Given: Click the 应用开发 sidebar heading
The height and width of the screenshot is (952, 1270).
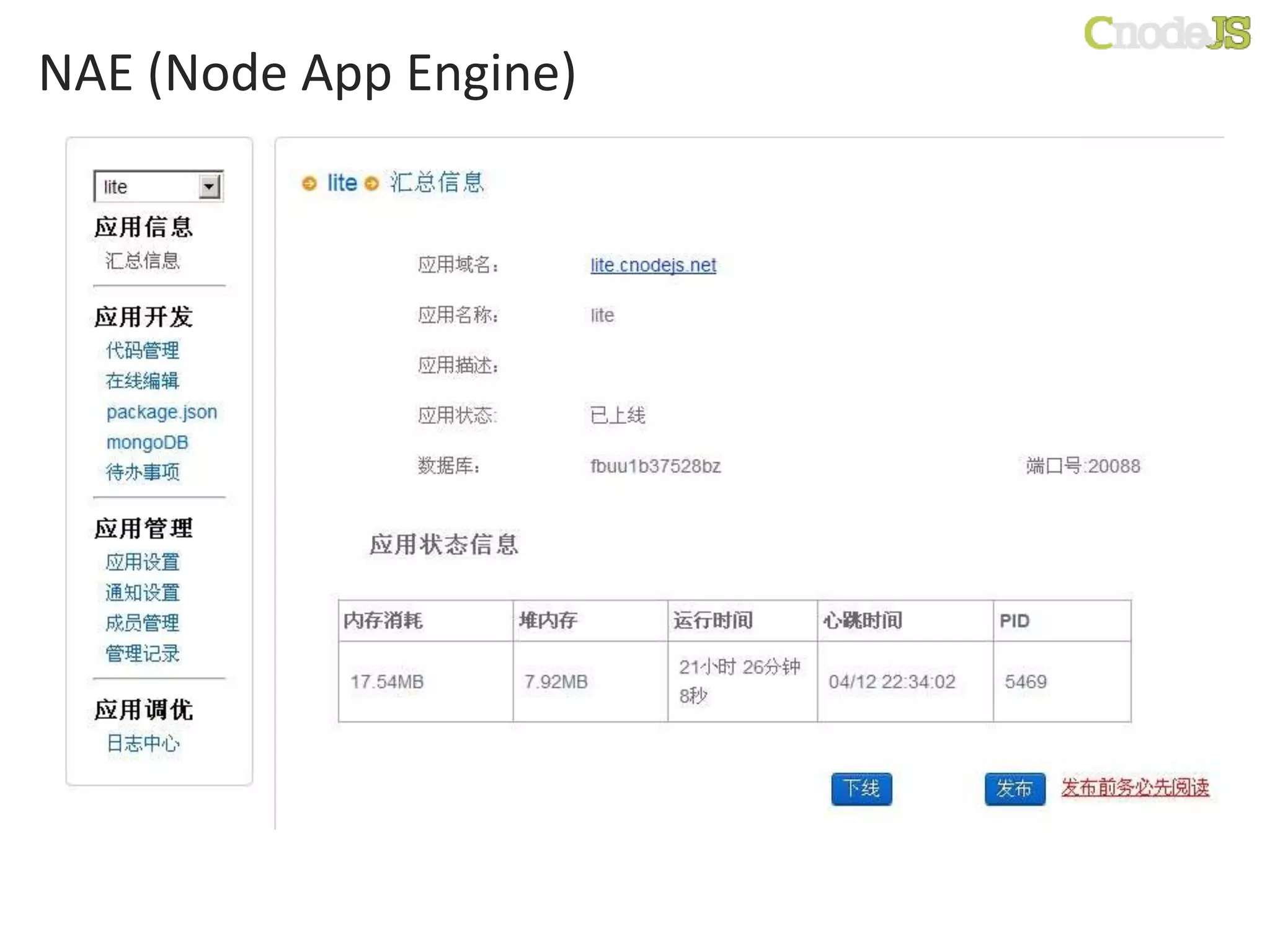Looking at the screenshot, I should pyautogui.click(x=144, y=317).
